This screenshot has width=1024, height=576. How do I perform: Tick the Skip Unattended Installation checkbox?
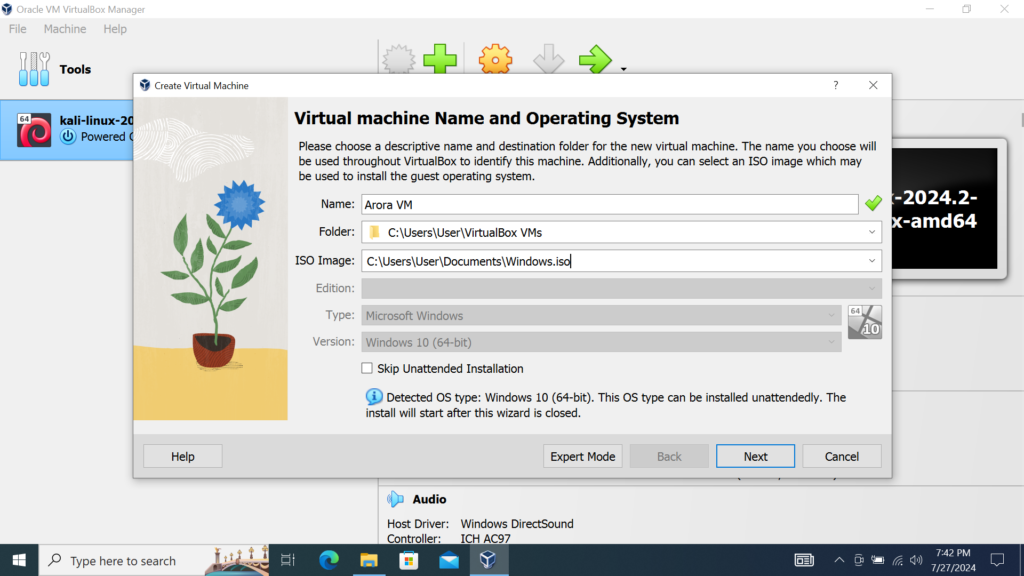[x=367, y=368]
